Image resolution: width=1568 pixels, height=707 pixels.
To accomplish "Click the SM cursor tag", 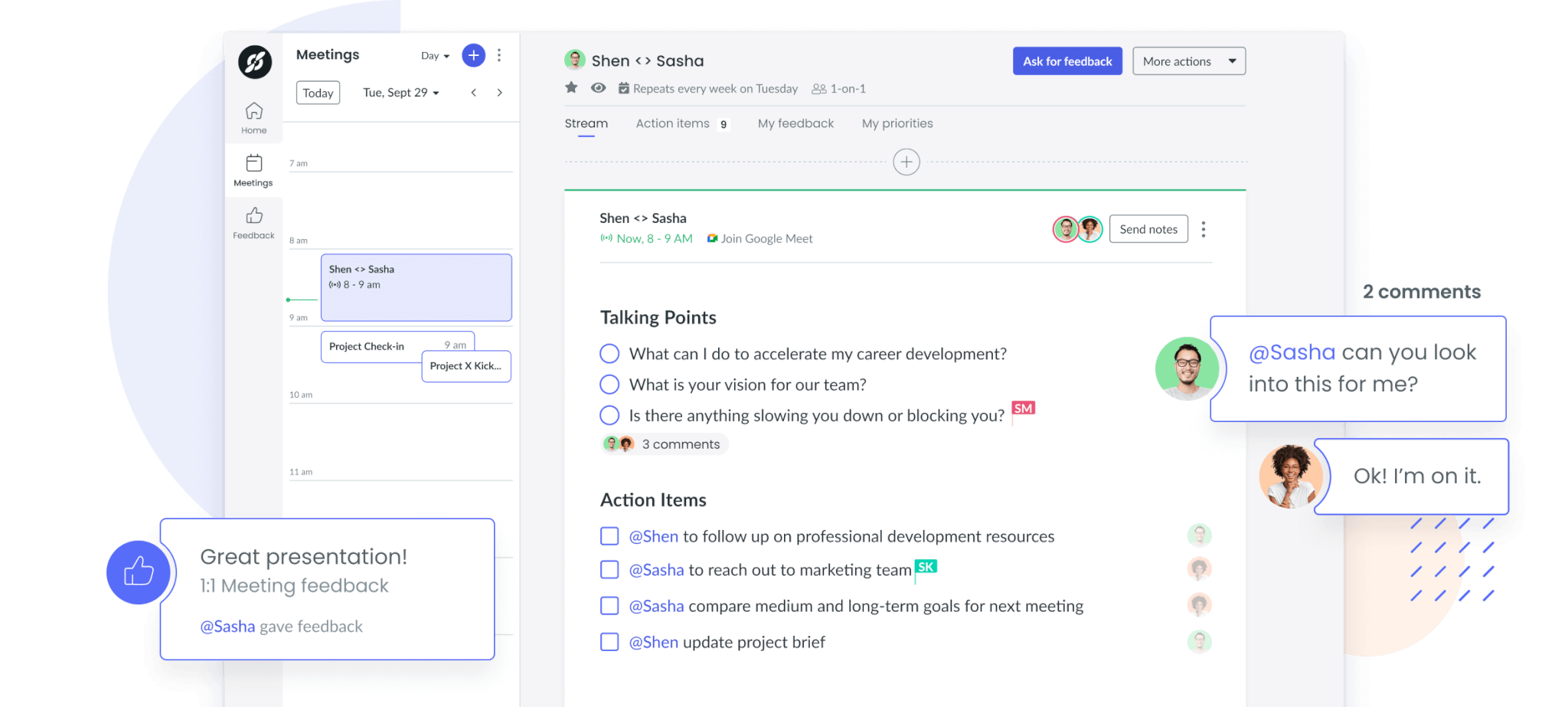I will 1024,408.
